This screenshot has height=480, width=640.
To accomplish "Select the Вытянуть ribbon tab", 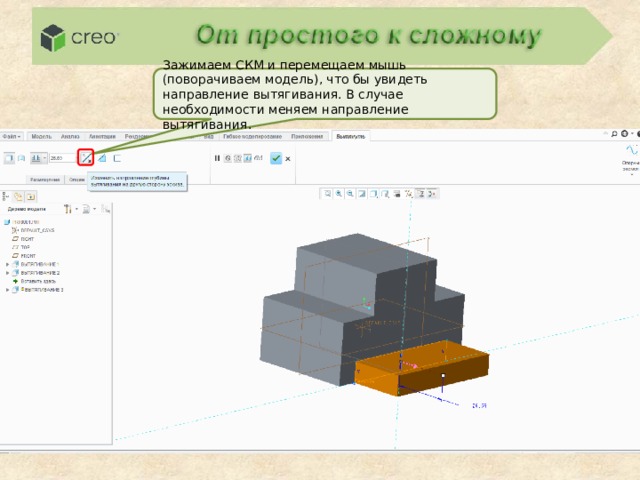I will click(351, 136).
